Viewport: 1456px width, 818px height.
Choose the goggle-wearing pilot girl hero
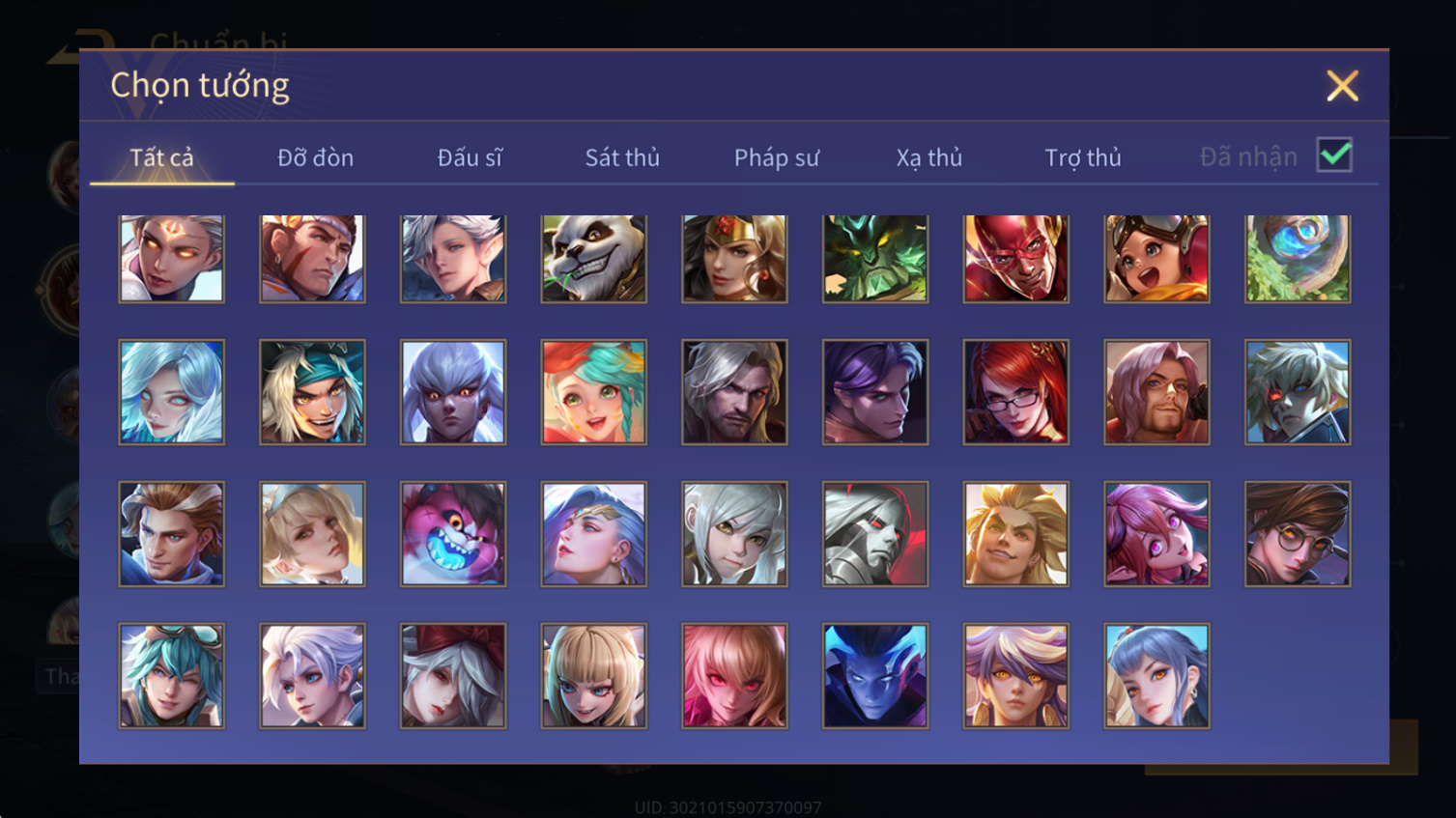click(x=1156, y=258)
